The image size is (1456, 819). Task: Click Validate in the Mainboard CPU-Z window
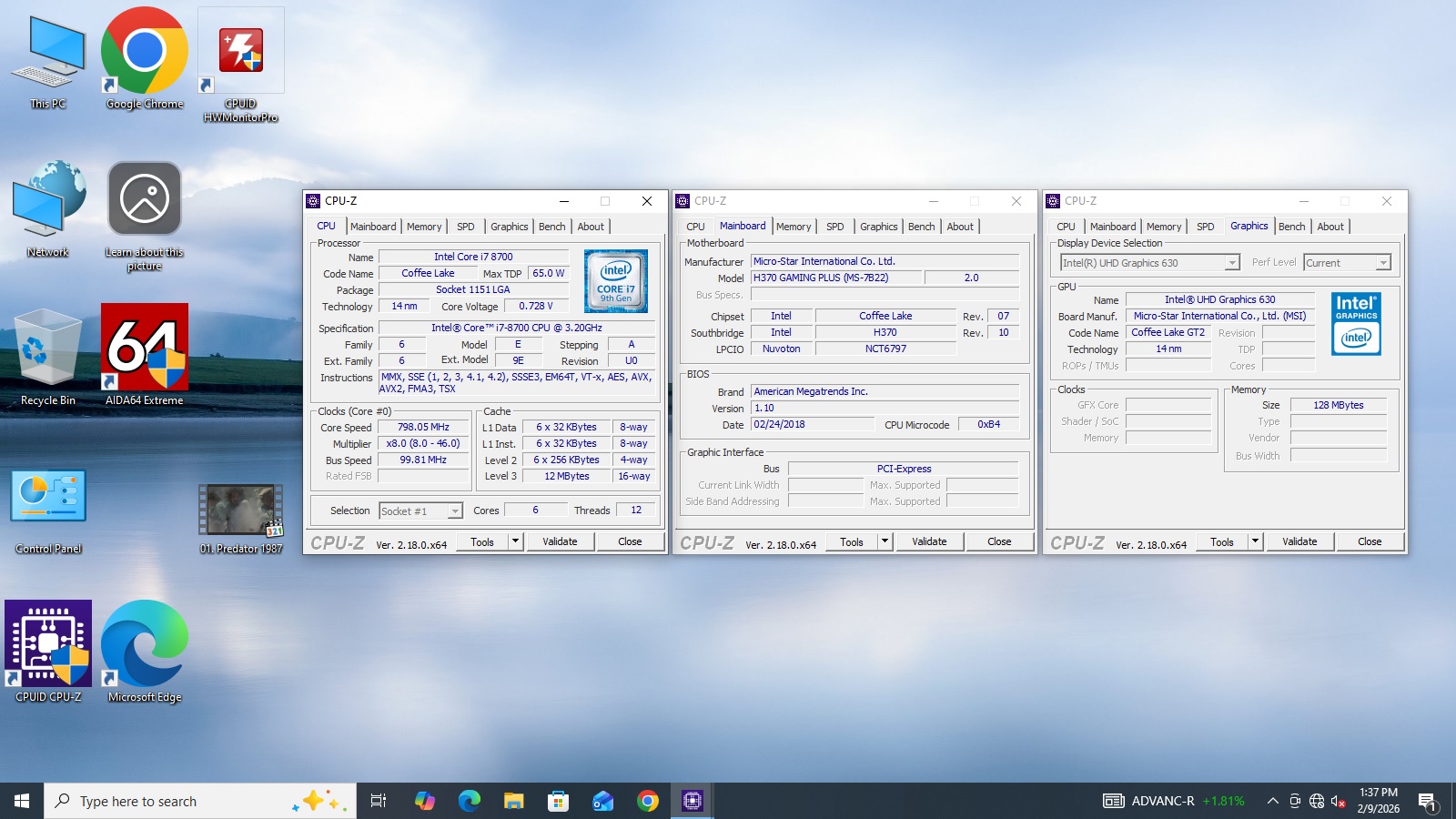(929, 541)
